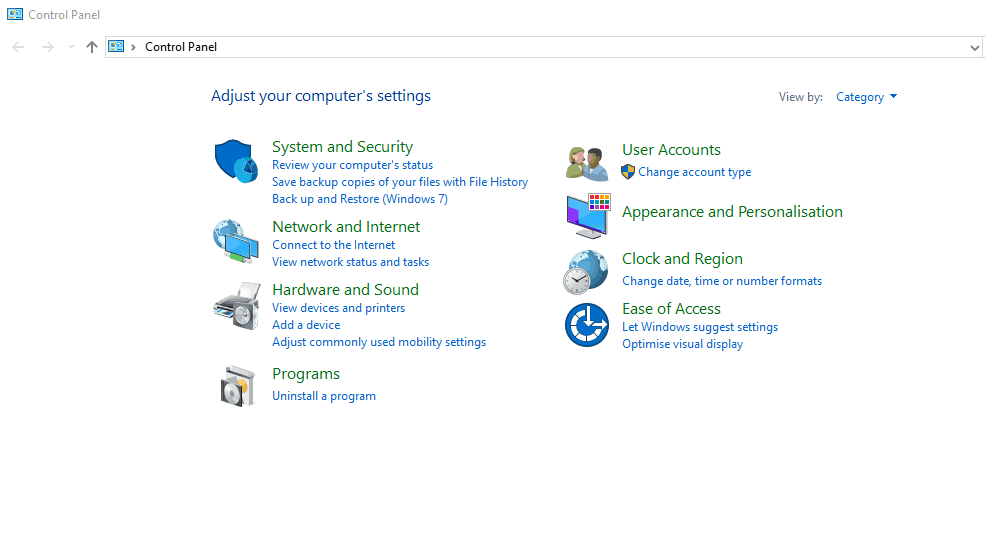This screenshot has width=986, height=539.
Task: Click the Clock and Region globe clock icon
Action: (x=585, y=272)
